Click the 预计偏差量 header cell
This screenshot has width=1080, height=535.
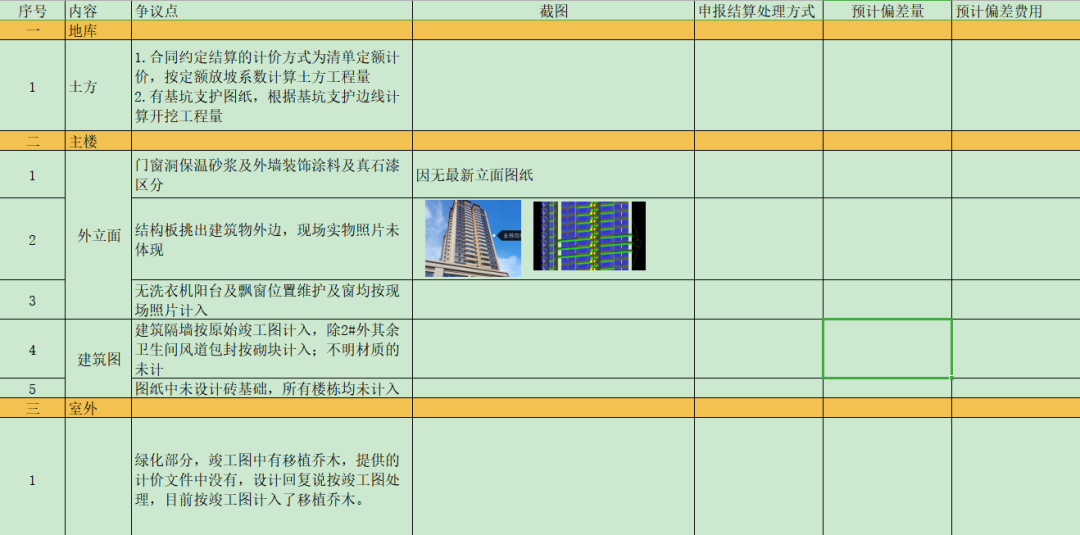(x=887, y=11)
